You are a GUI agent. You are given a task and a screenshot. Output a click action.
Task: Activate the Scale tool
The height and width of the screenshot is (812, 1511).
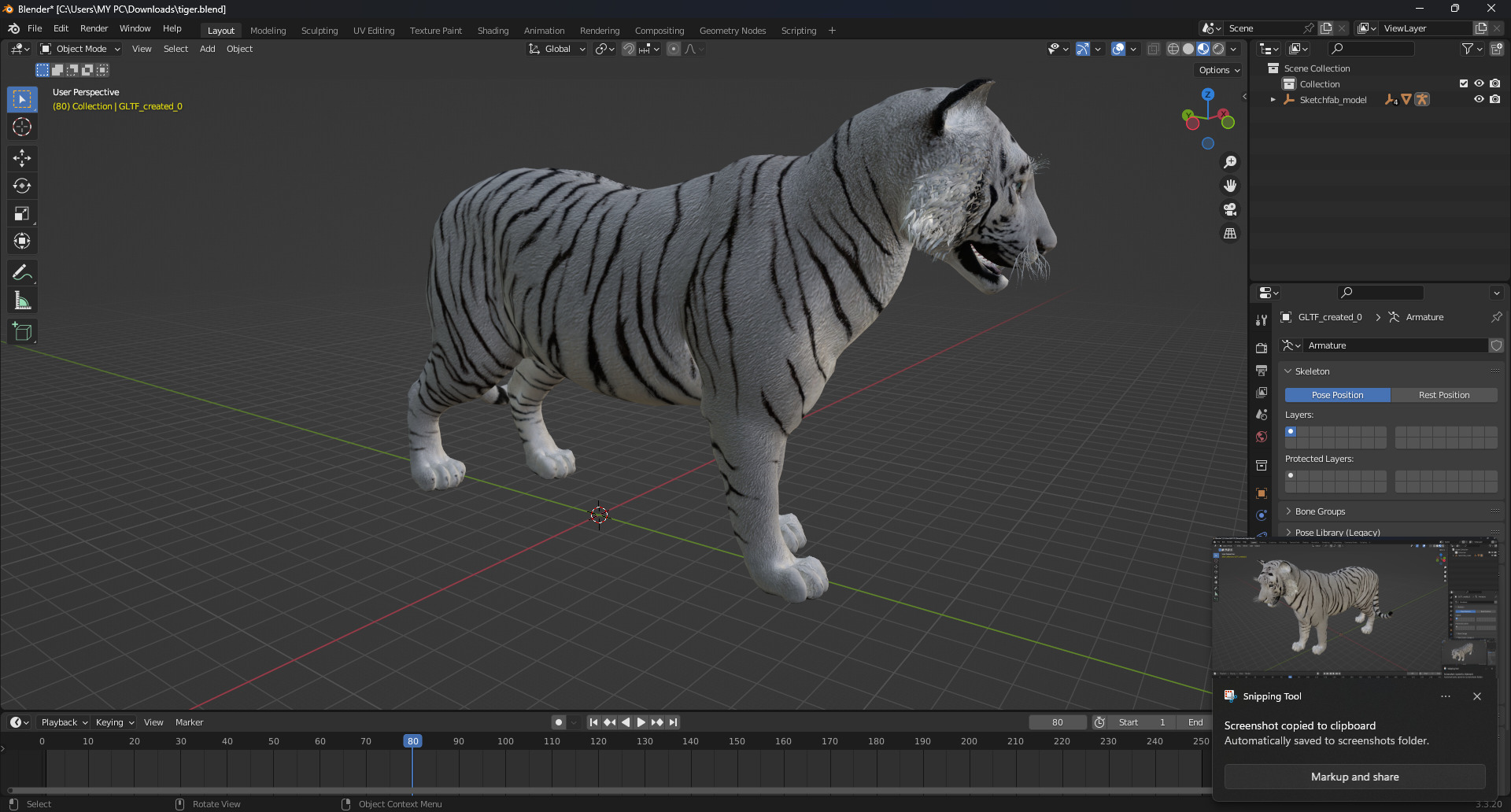coord(22,213)
